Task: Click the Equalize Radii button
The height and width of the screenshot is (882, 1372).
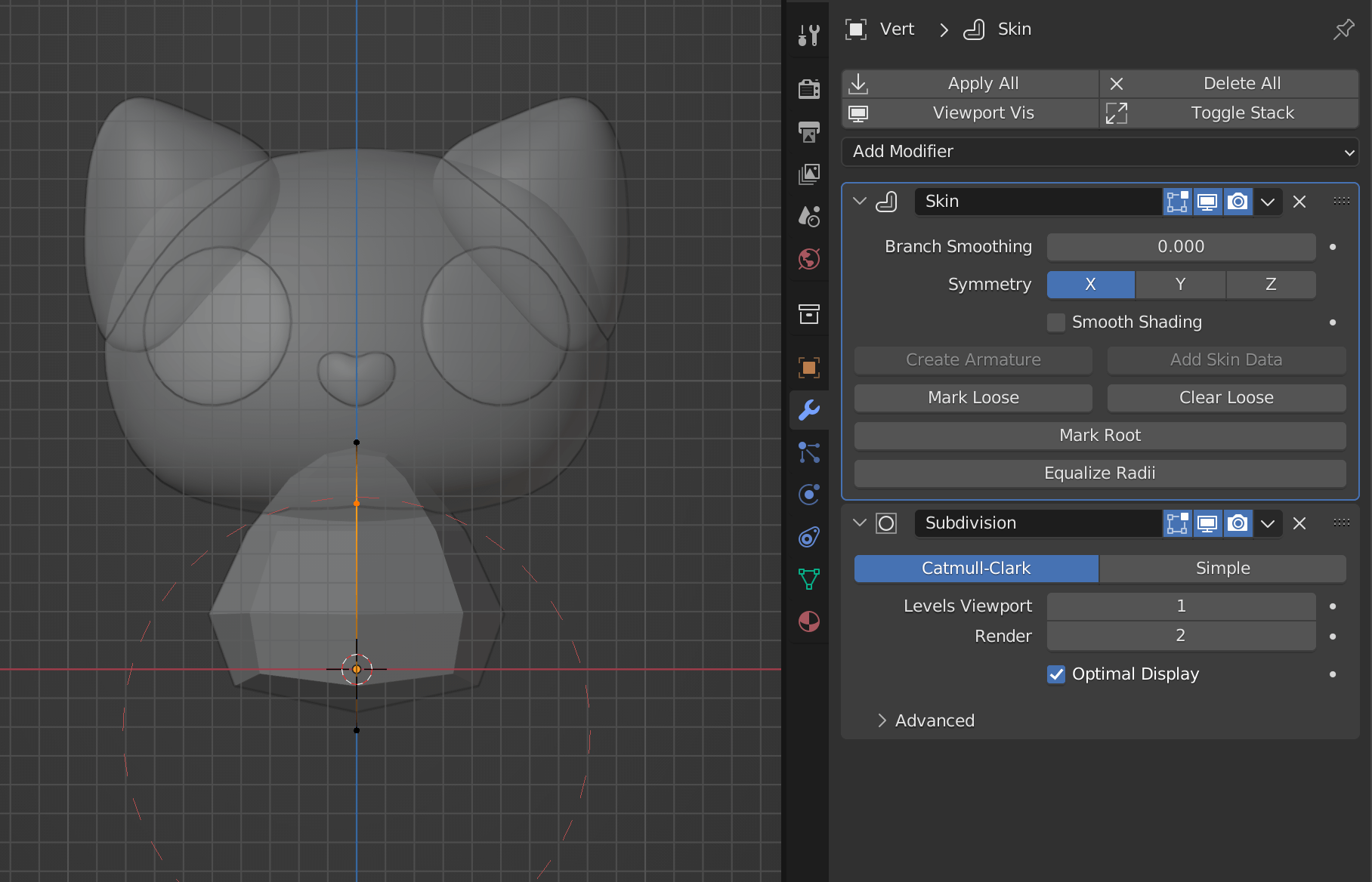Action: 1099,473
